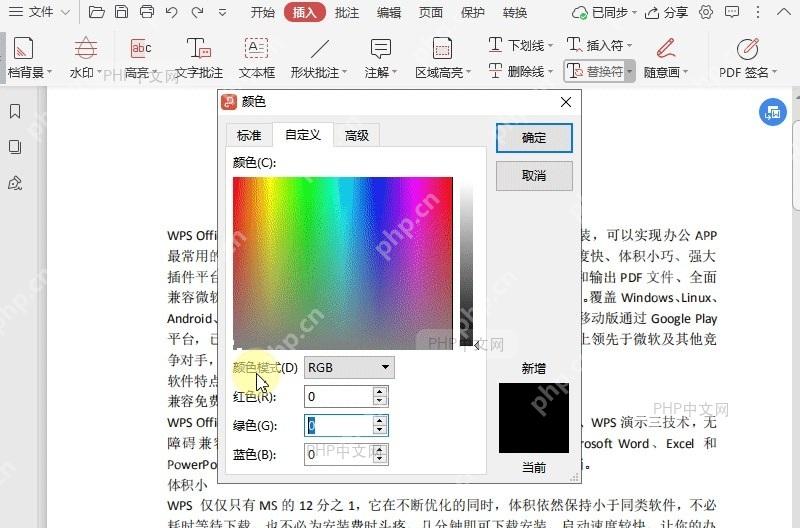The image size is (800, 528).
Task: Click the open folder icon
Action: (x=96, y=12)
